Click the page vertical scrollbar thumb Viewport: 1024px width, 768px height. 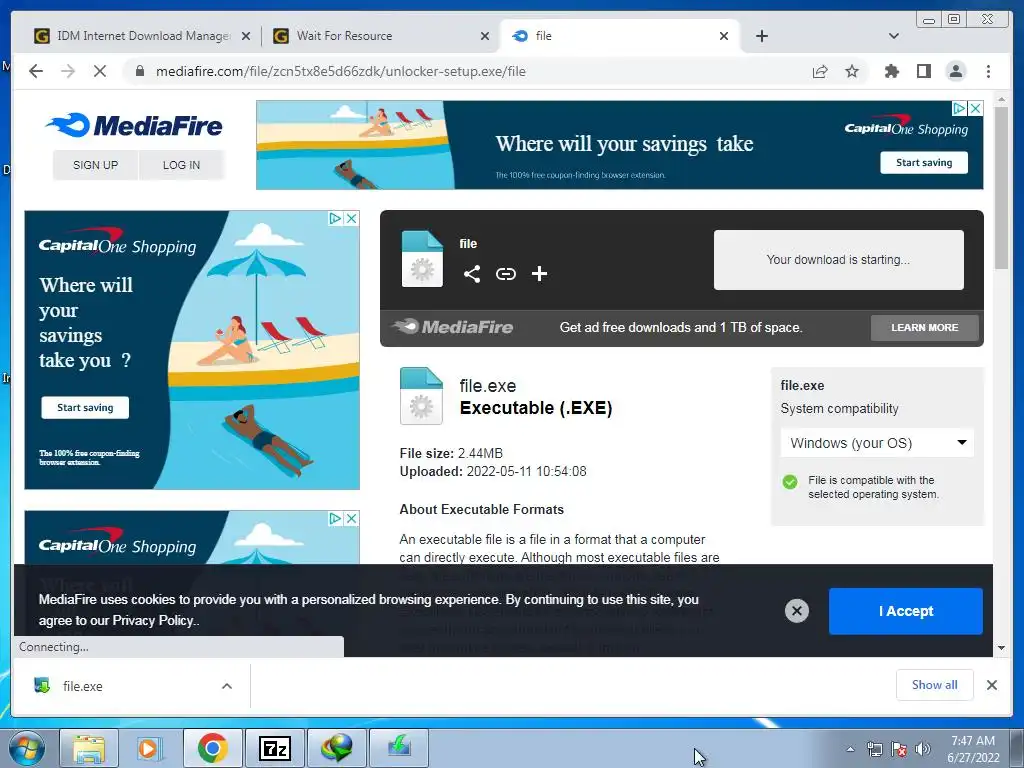[x=1002, y=188]
